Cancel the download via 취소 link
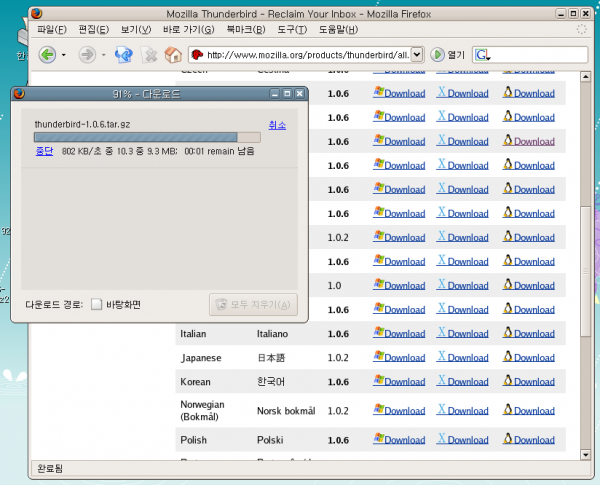 (x=277, y=125)
